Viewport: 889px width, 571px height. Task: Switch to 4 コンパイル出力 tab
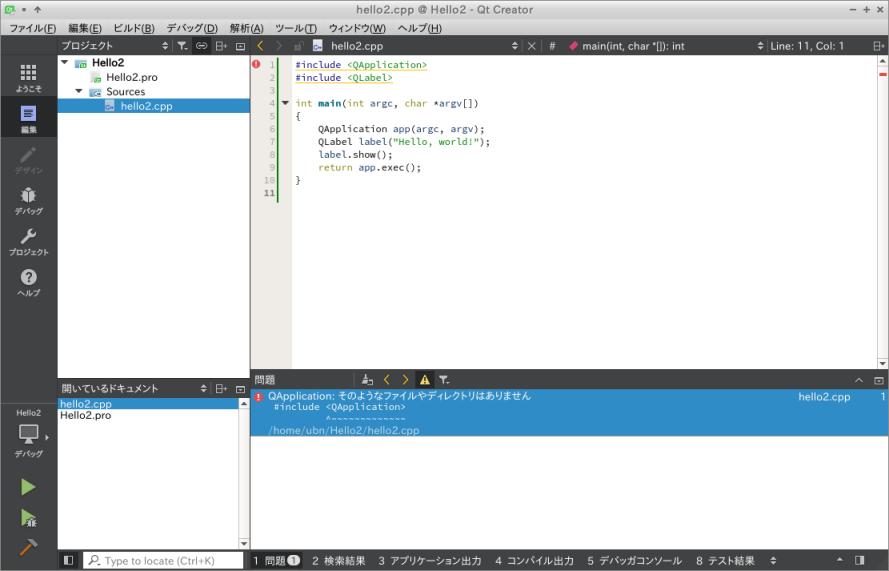[534, 560]
